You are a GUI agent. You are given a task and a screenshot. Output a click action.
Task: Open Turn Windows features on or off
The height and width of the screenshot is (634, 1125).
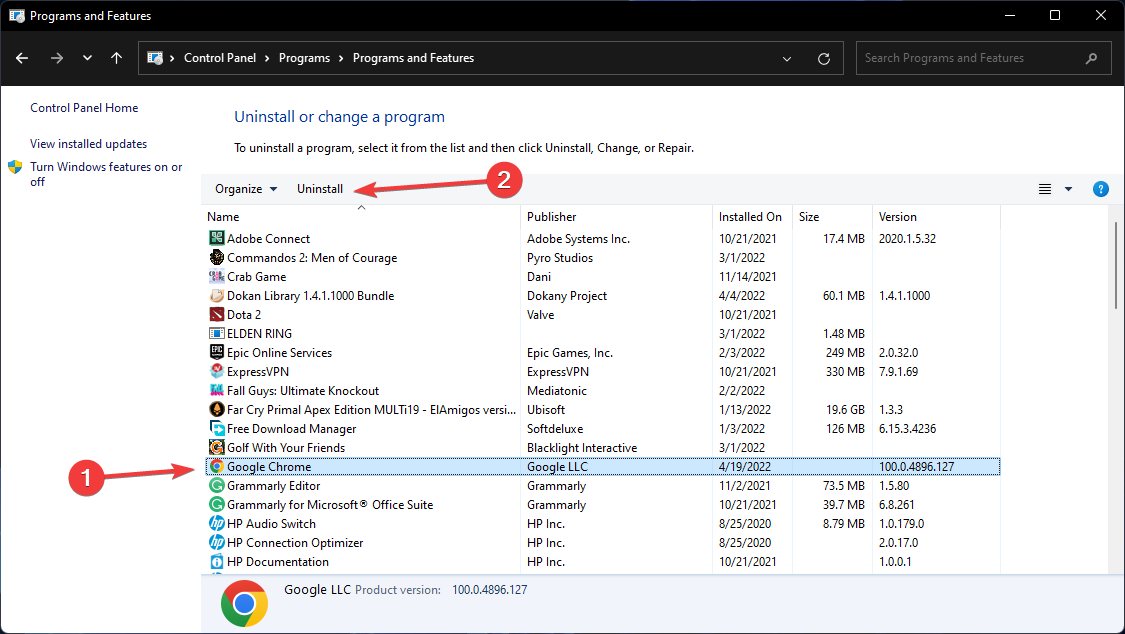tap(106, 174)
